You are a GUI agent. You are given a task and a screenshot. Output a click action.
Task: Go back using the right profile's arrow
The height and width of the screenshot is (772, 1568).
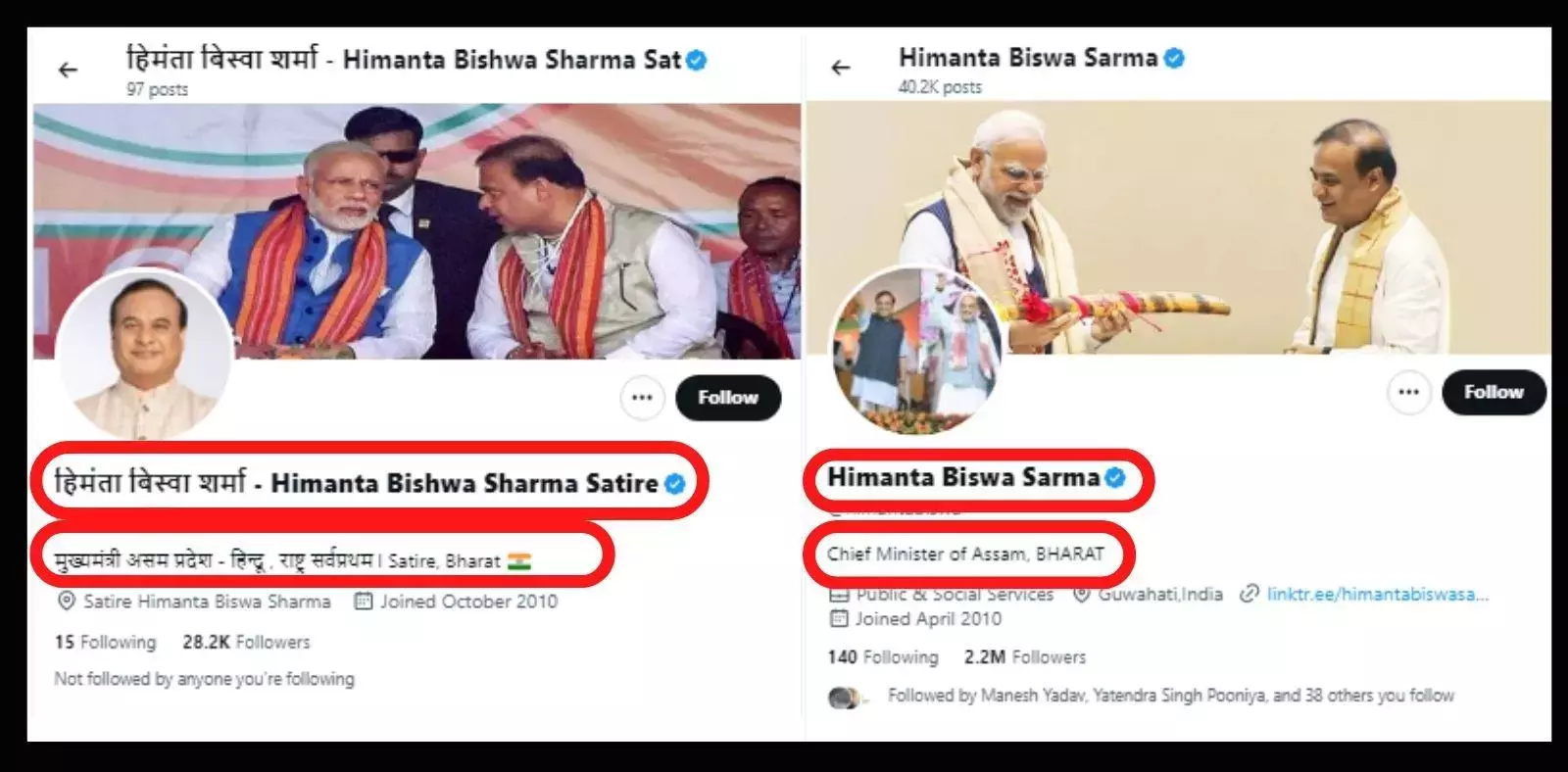tap(841, 68)
